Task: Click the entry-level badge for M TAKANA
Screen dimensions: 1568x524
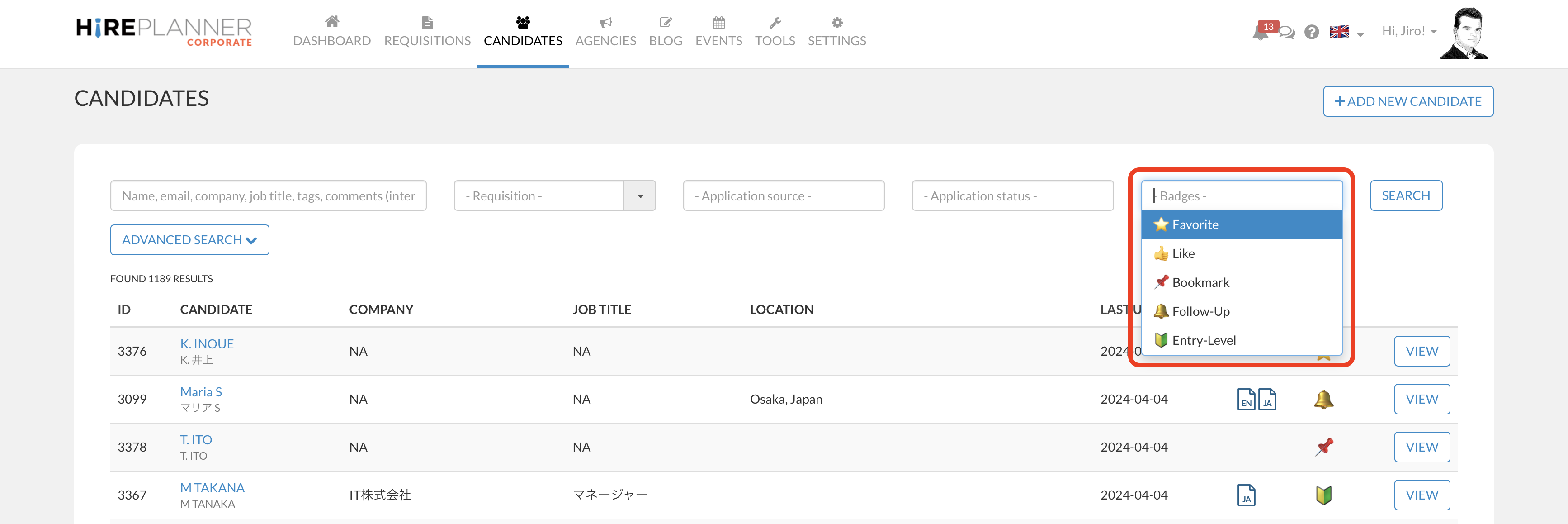Action: (1323, 495)
